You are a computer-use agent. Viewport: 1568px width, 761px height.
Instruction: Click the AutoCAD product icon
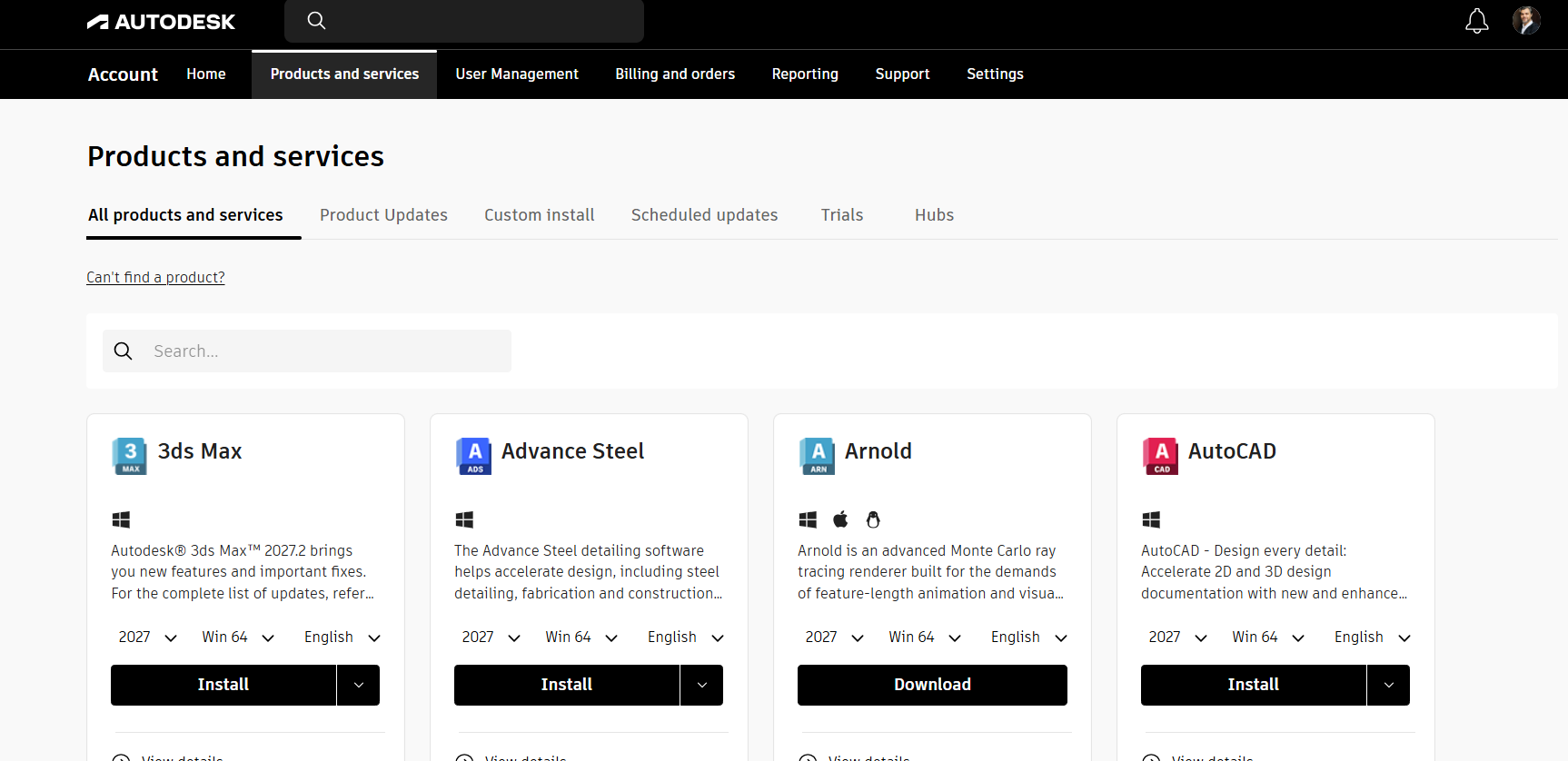point(1160,456)
